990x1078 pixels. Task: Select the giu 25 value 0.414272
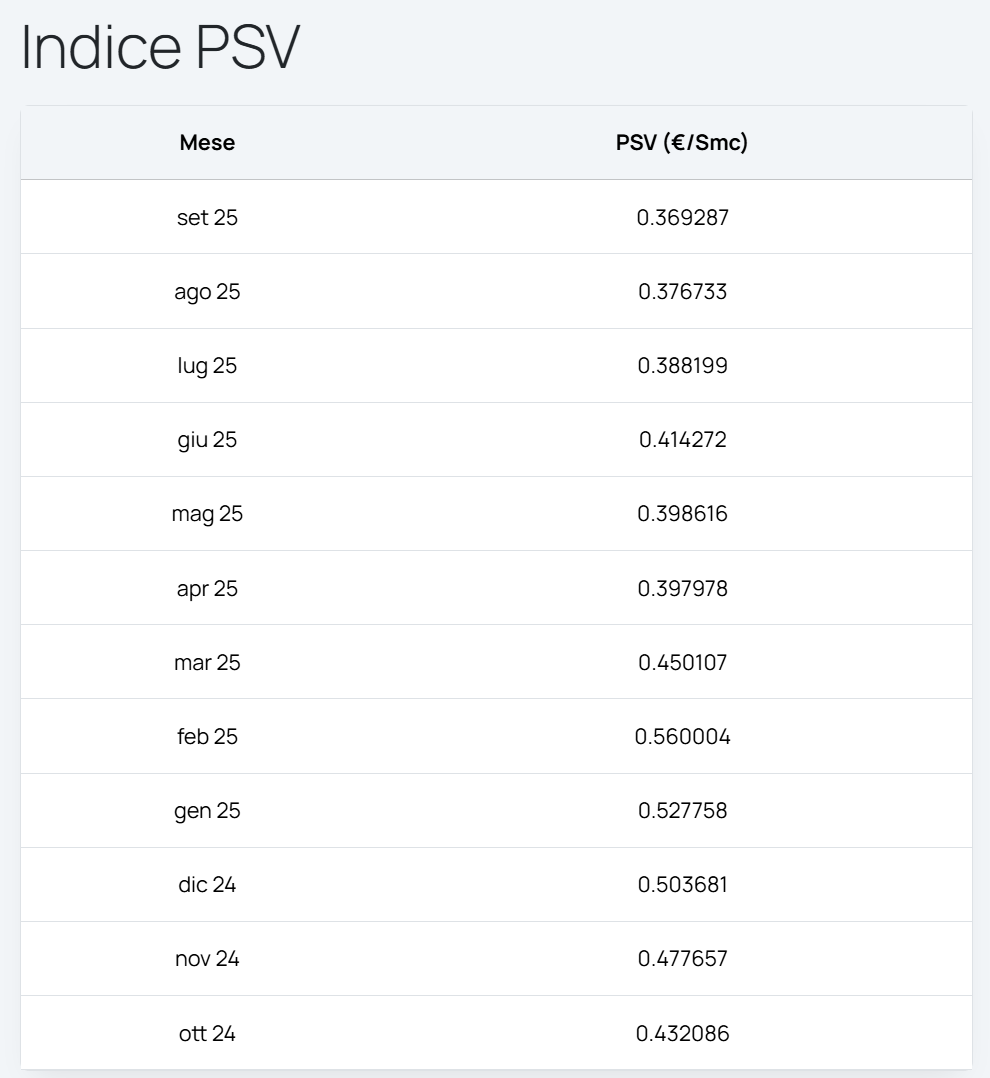683,440
